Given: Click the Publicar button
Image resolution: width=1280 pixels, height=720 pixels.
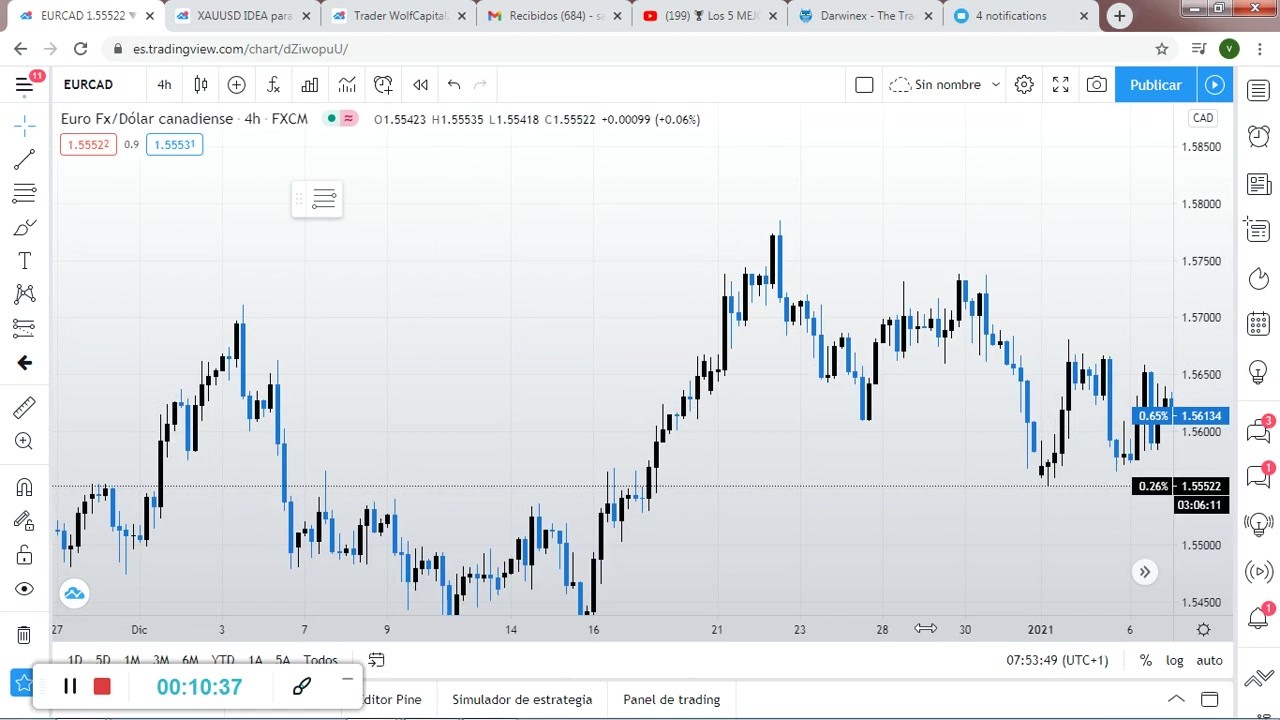Looking at the screenshot, I should (x=1155, y=85).
